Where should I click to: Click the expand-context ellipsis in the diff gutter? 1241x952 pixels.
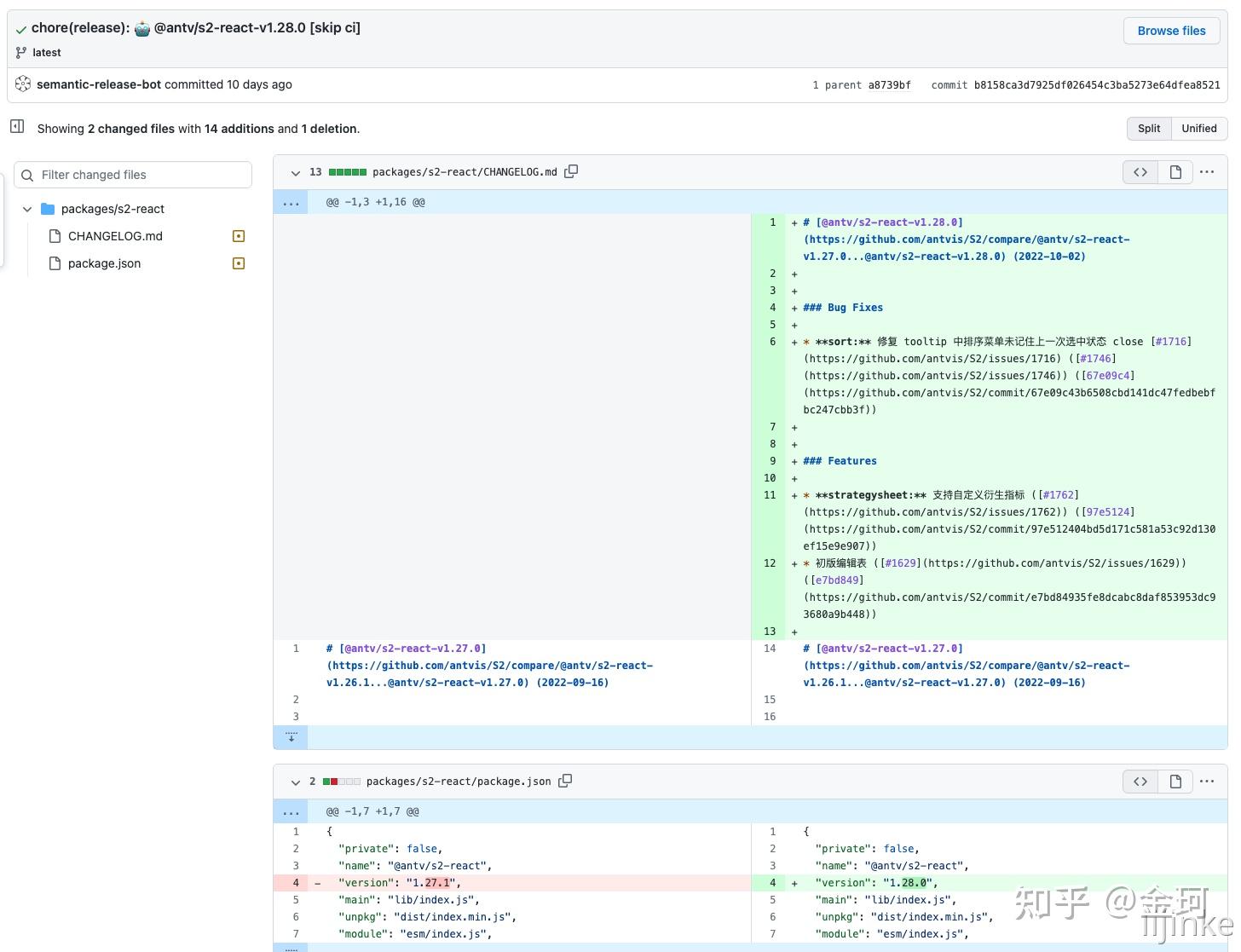[x=291, y=202]
